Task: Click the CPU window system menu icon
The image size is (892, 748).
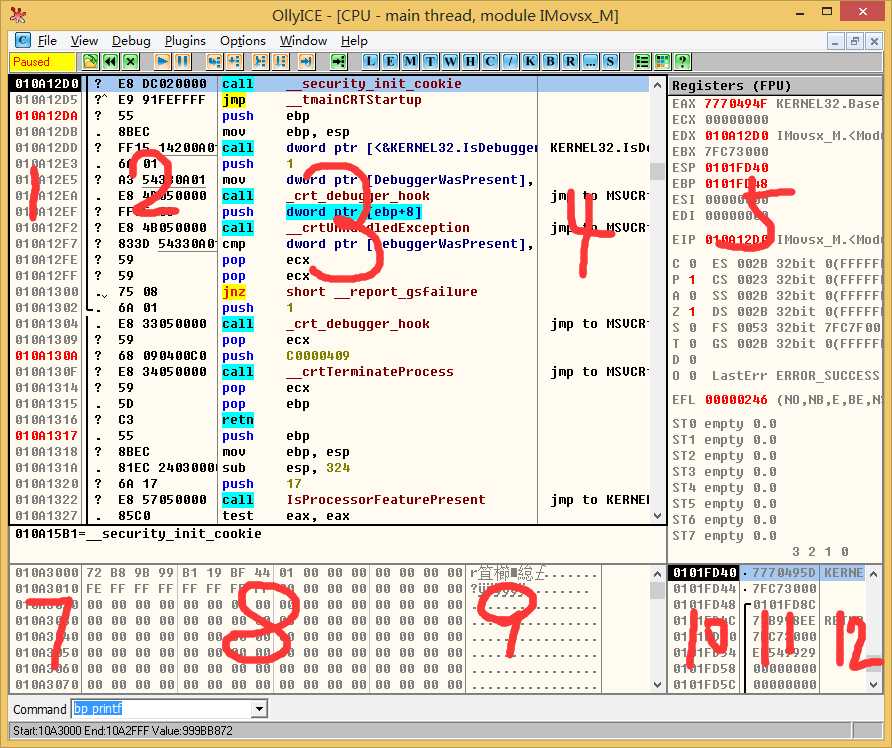Action: 22,40
